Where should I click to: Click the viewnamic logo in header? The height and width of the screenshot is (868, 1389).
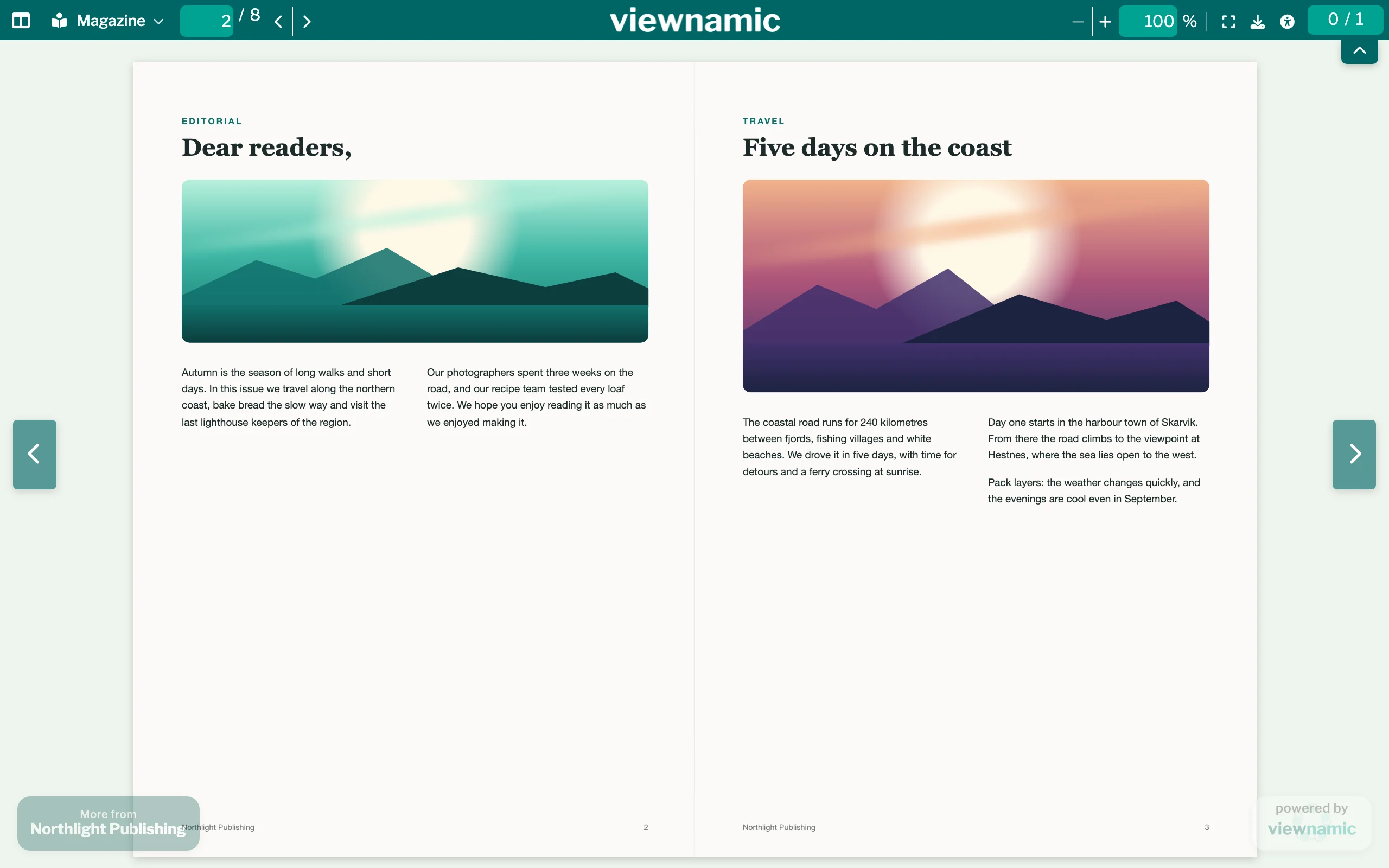pos(694,21)
